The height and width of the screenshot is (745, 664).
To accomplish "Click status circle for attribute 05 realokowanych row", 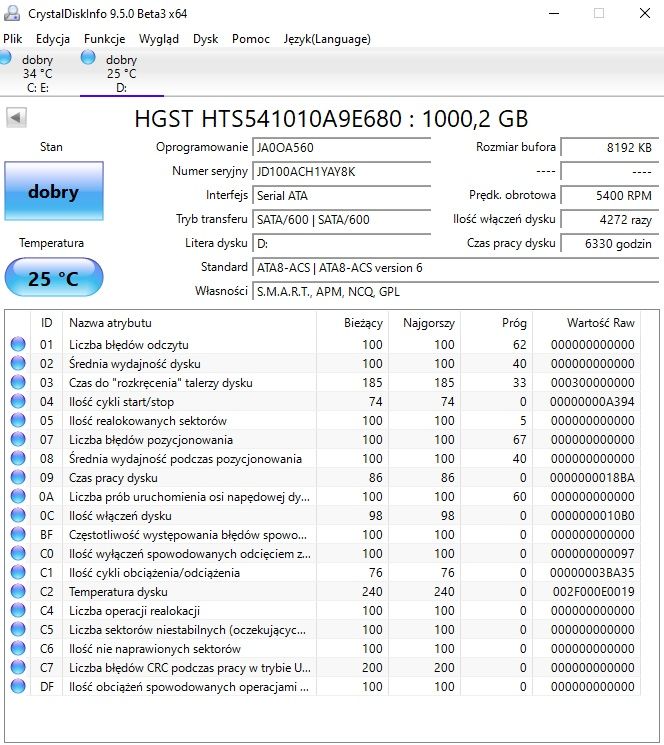I will (18, 420).
